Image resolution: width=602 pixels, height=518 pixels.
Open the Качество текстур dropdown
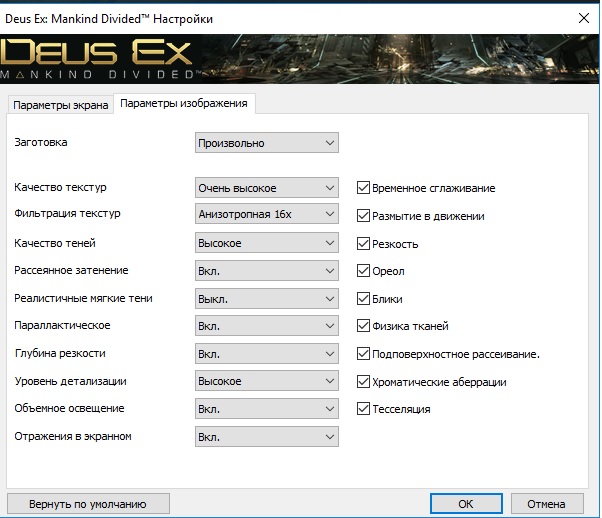[266, 187]
